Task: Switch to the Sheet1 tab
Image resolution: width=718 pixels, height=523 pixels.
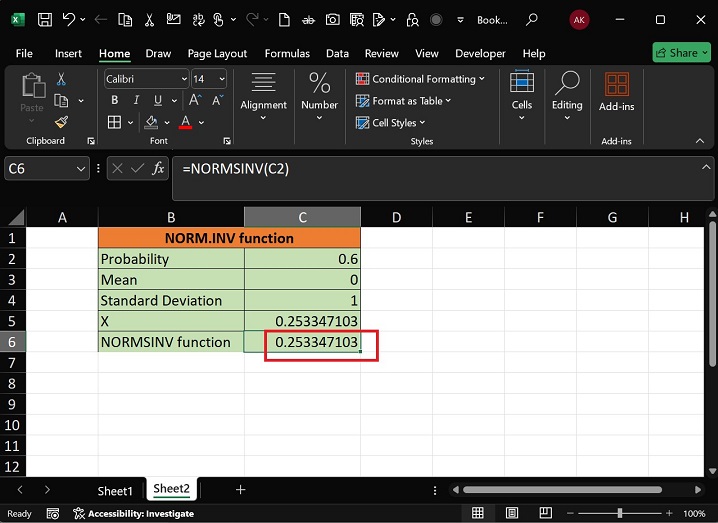Action: pyautogui.click(x=114, y=490)
